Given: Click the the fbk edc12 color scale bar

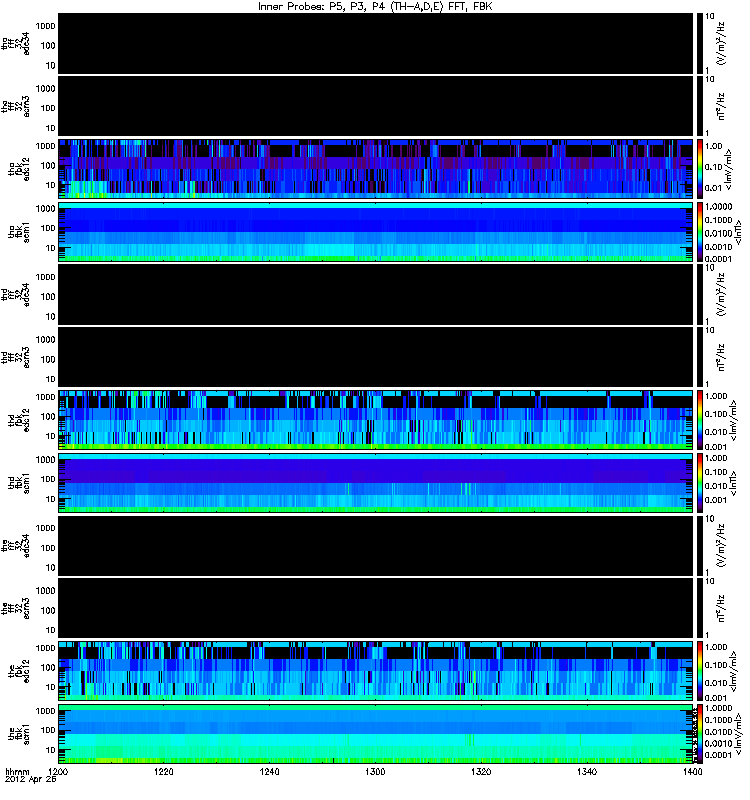Looking at the screenshot, I should click(700, 671).
